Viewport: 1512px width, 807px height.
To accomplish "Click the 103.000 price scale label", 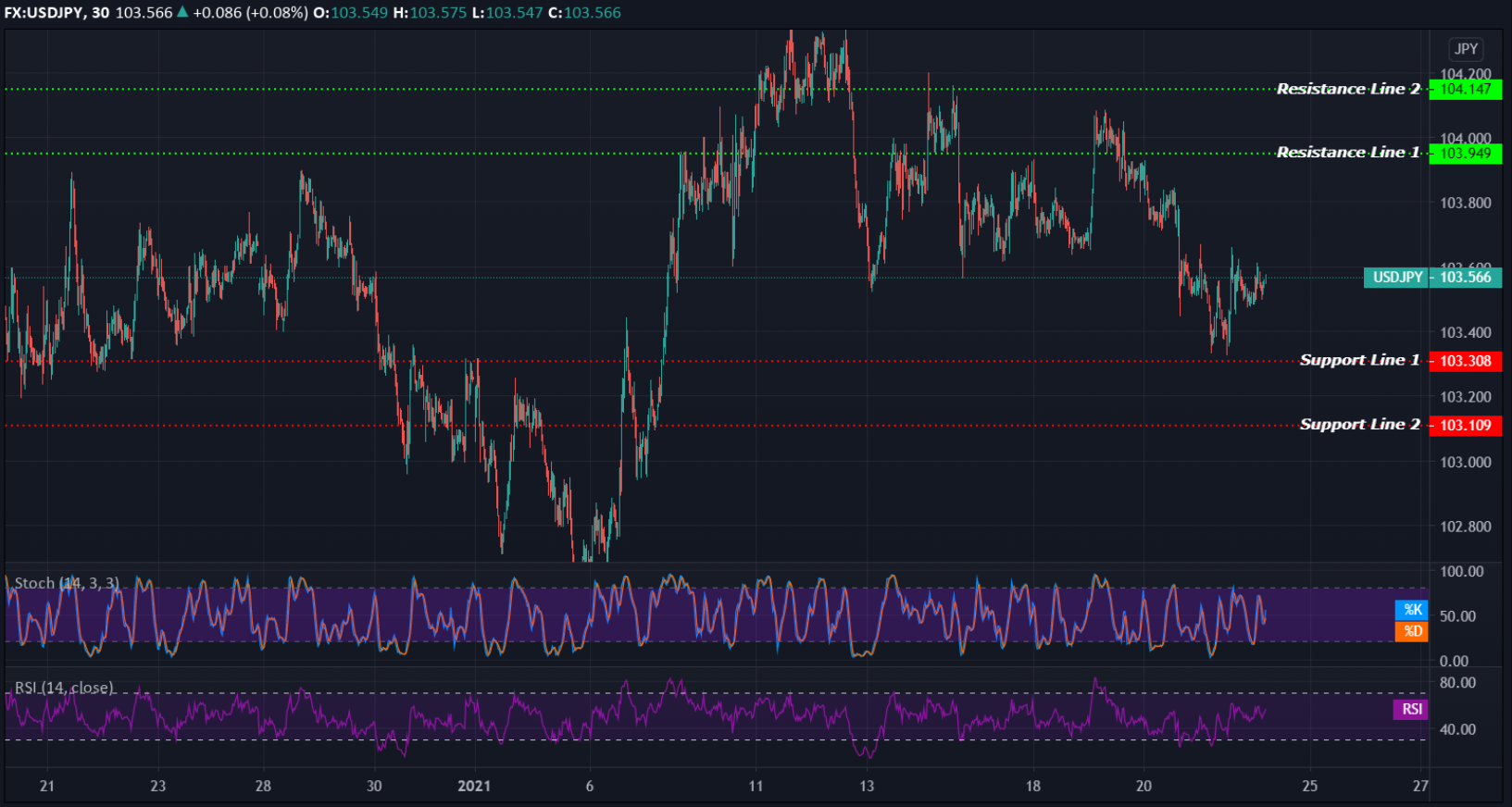I will [x=1466, y=462].
